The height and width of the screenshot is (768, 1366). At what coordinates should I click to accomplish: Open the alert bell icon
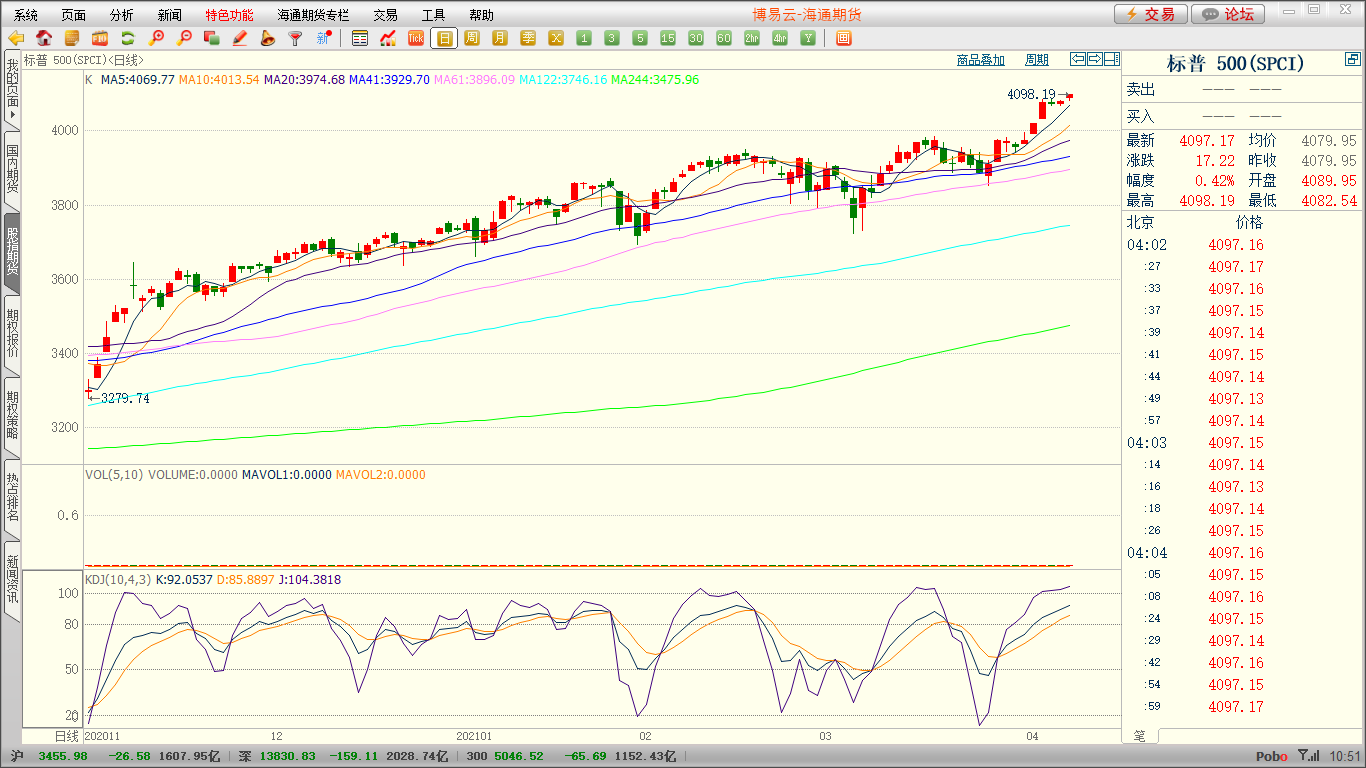coord(267,38)
